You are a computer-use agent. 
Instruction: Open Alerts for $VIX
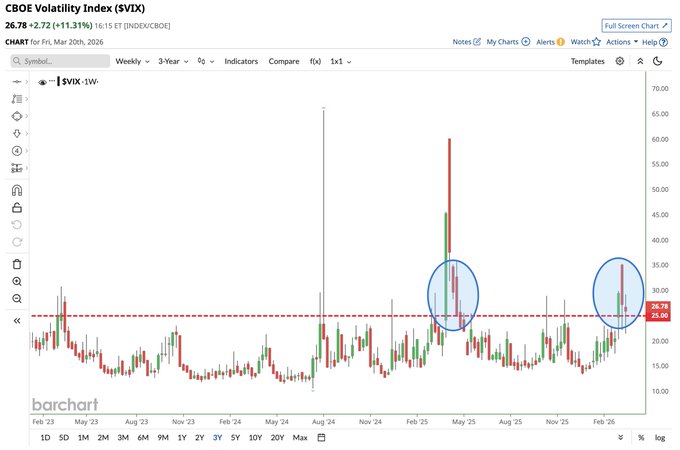550,42
